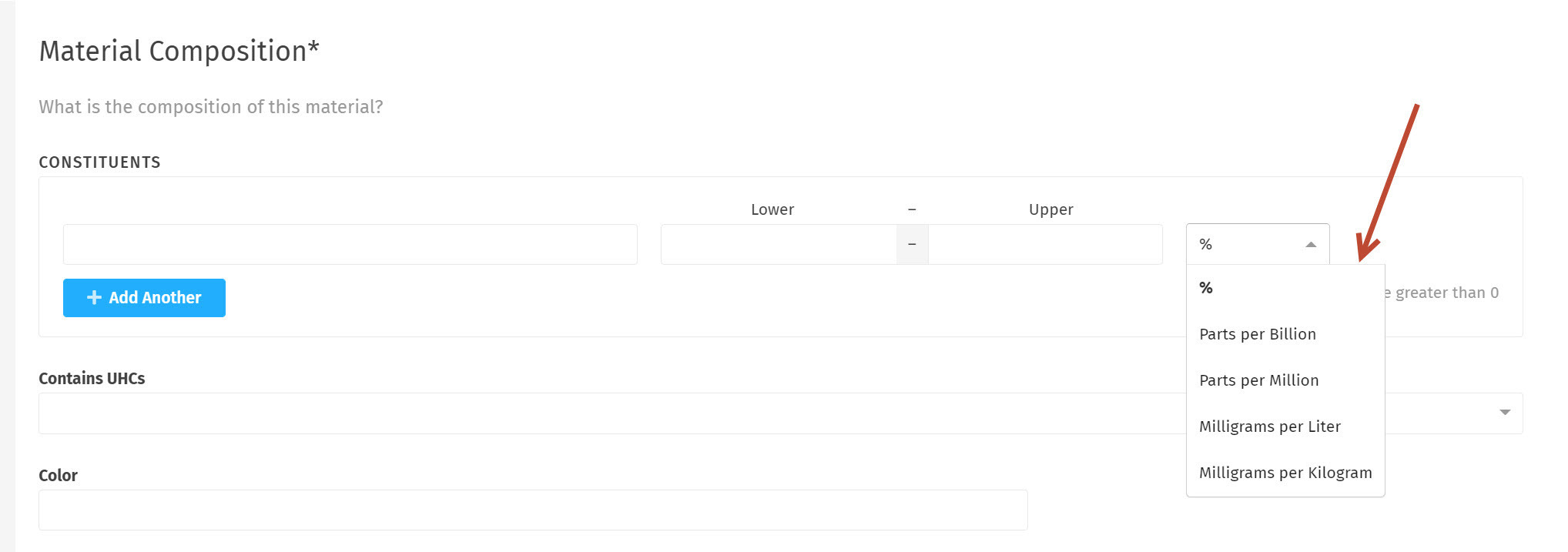
Task: Click the Add Another button
Action: tap(144, 298)
